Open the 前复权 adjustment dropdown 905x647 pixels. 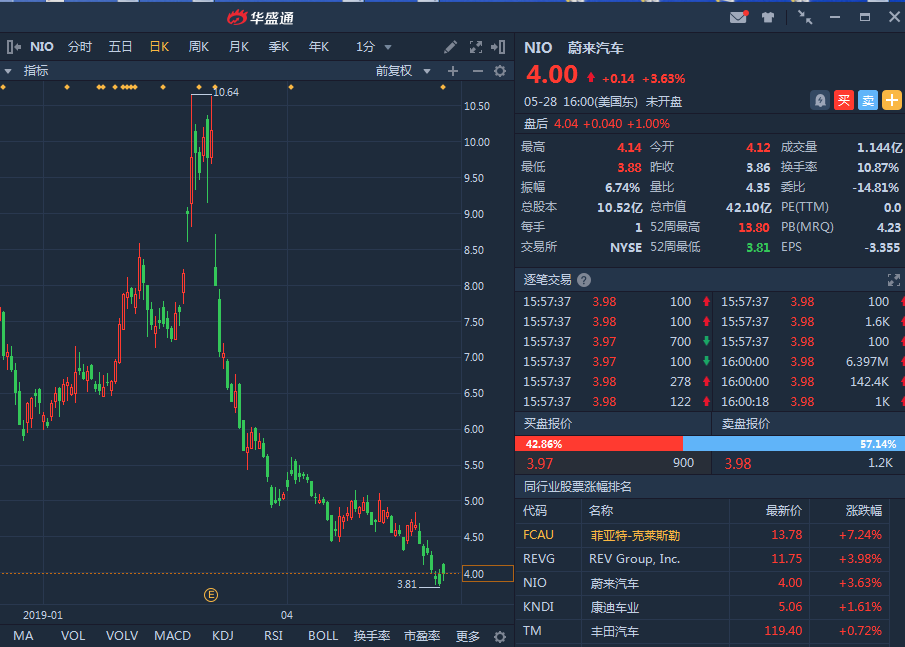(x=403, y=71)
